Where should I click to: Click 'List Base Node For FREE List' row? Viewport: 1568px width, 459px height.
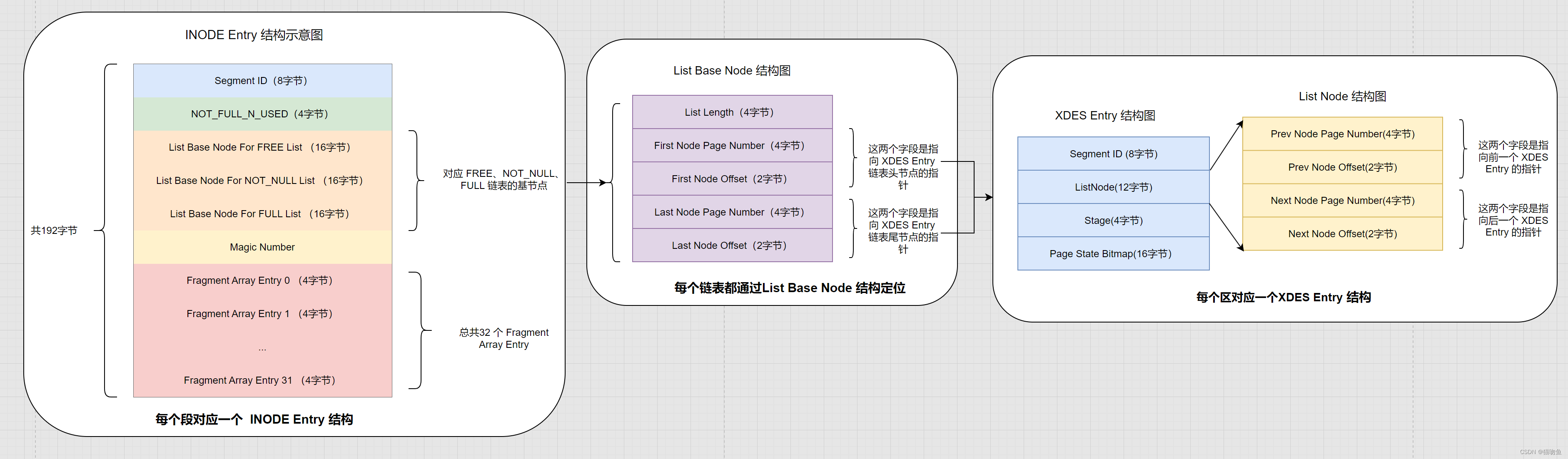click(x=262, y=147)
